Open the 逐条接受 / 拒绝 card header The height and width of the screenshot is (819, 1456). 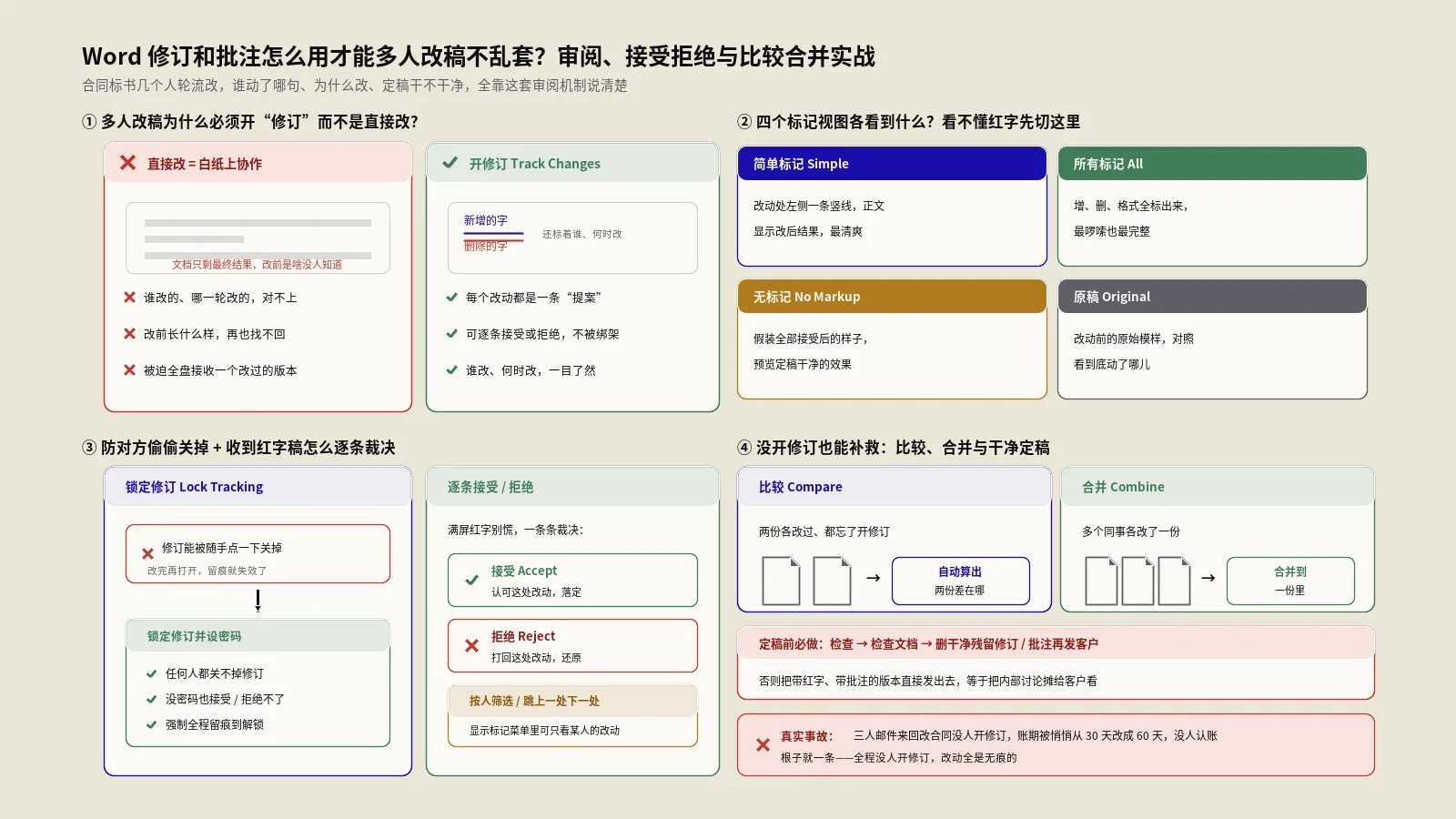(572, 487)
